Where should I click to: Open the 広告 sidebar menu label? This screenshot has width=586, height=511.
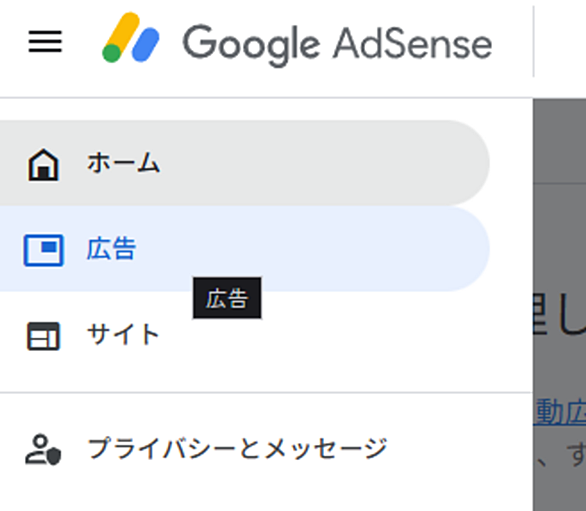click(111, 248)
